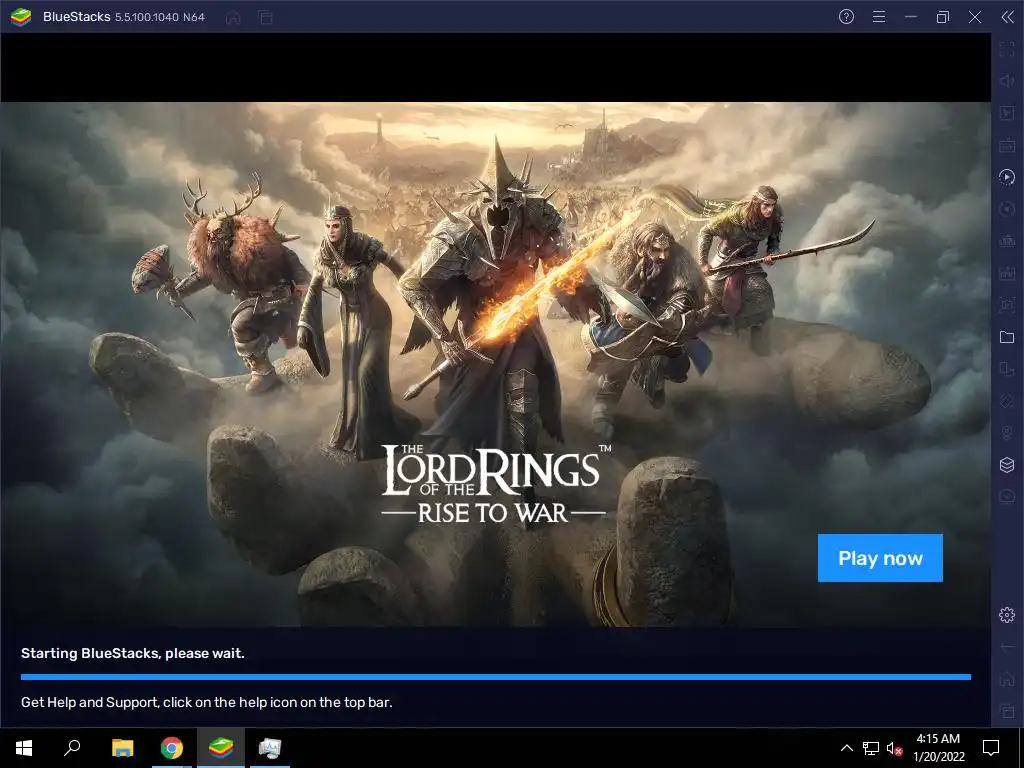This screenshot has height=768, width=1024.
Task: Take a screenshot using the sidebar capture icon
Action: coord(1007,305)
